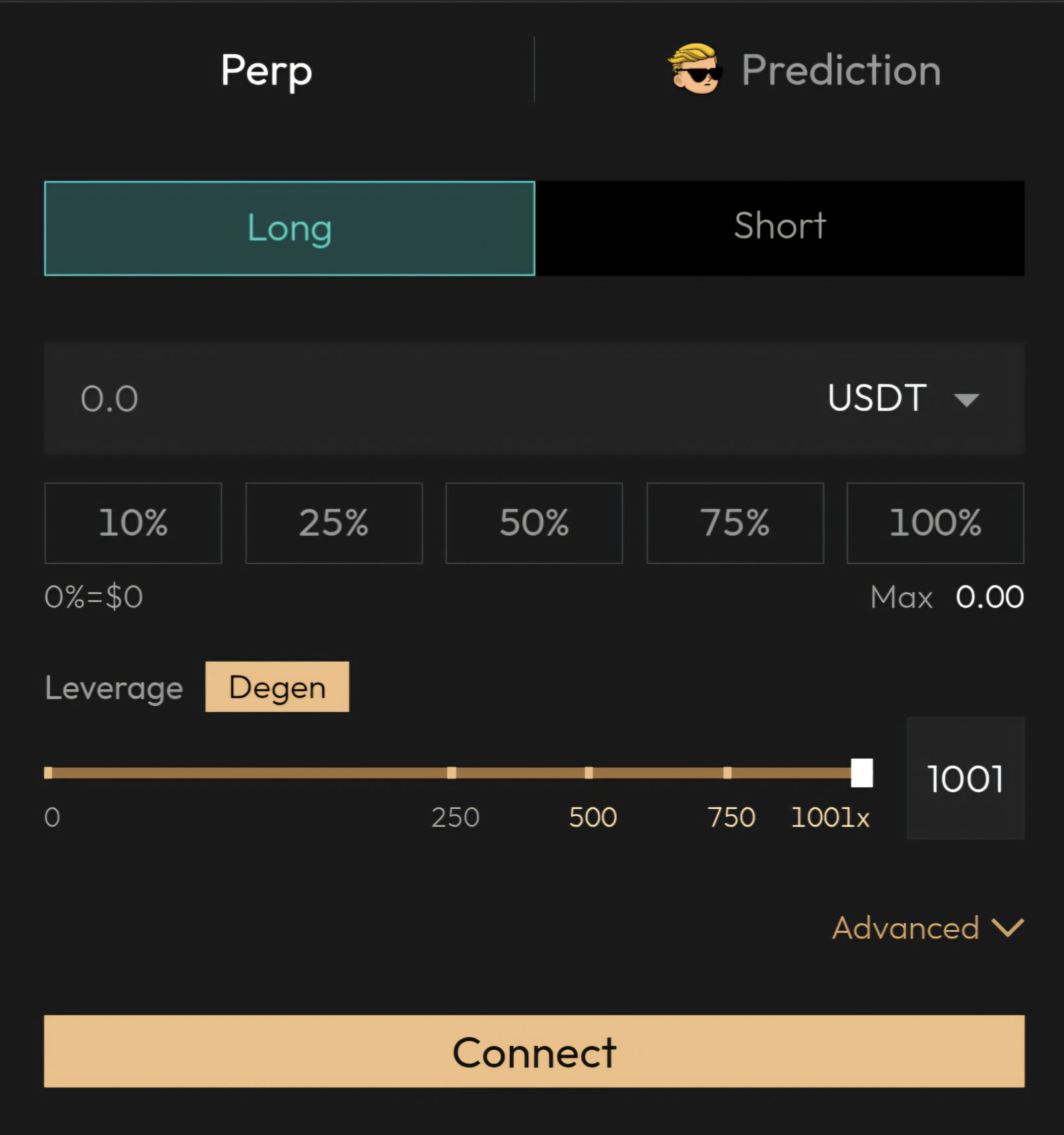Set amount to 50% preset
The width and height of the screenshot is (1064, 1135).
point(534,523)
